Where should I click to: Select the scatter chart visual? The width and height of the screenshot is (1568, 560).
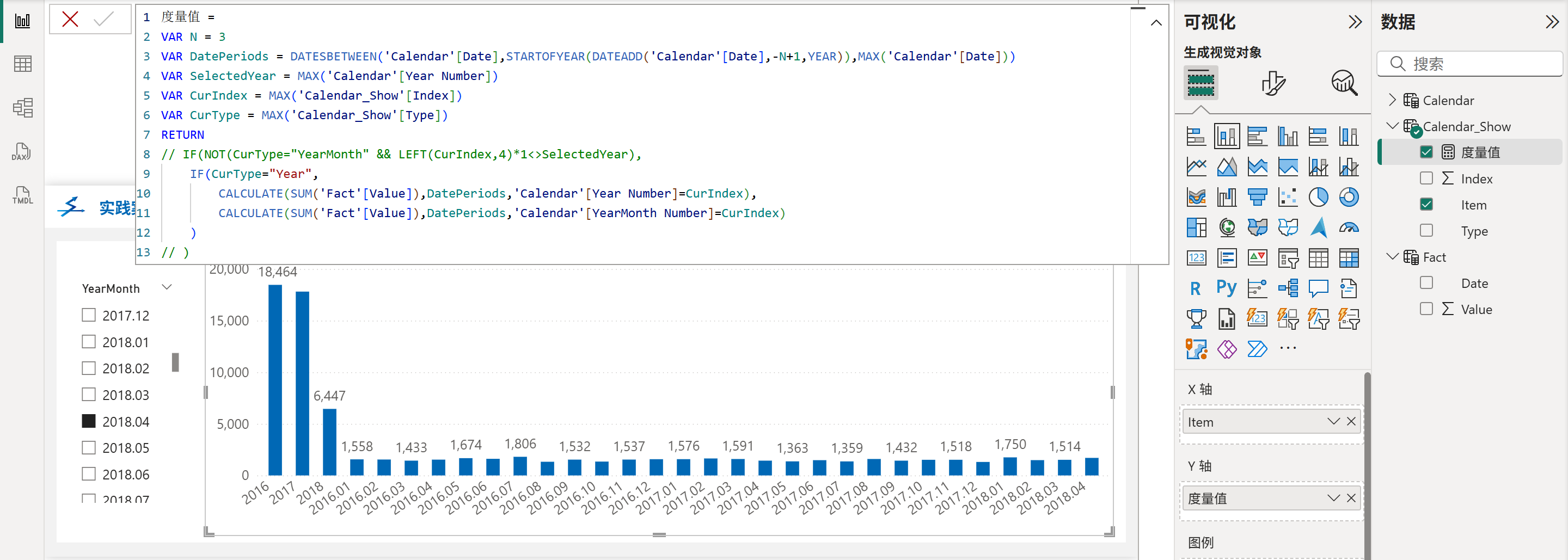pyautogui.click(x=1288, y=197)
